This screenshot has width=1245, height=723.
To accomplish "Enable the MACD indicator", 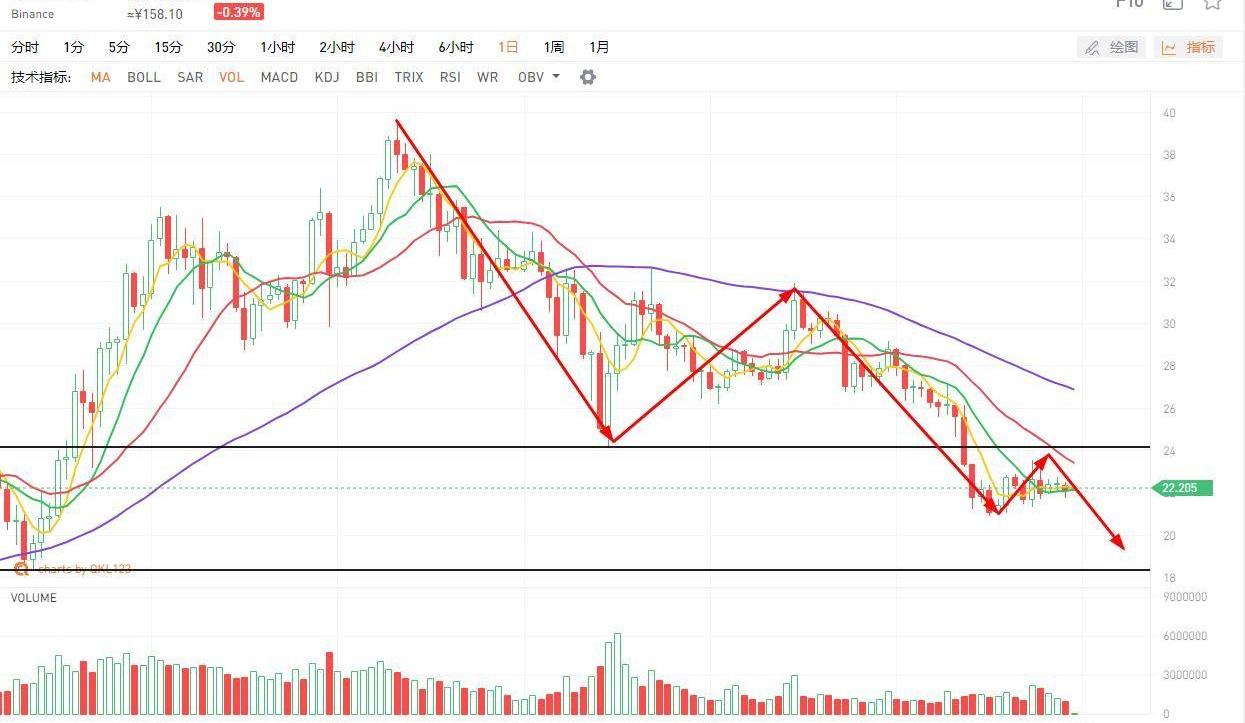I will click(279, 77).
